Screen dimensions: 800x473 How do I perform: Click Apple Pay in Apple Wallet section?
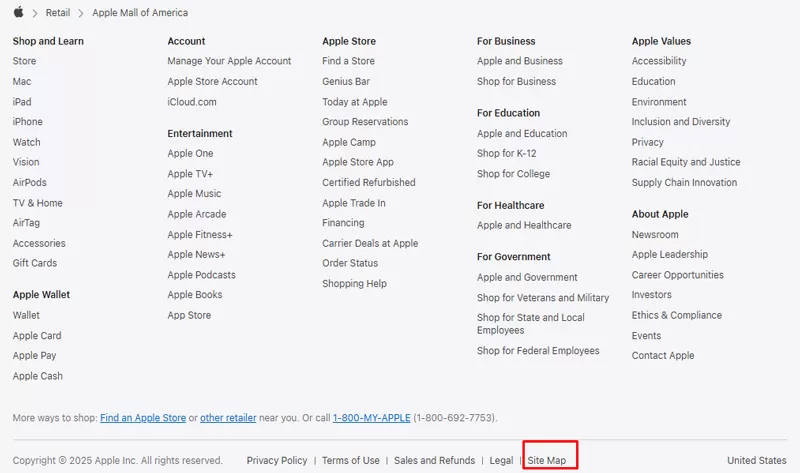[34, 356]
